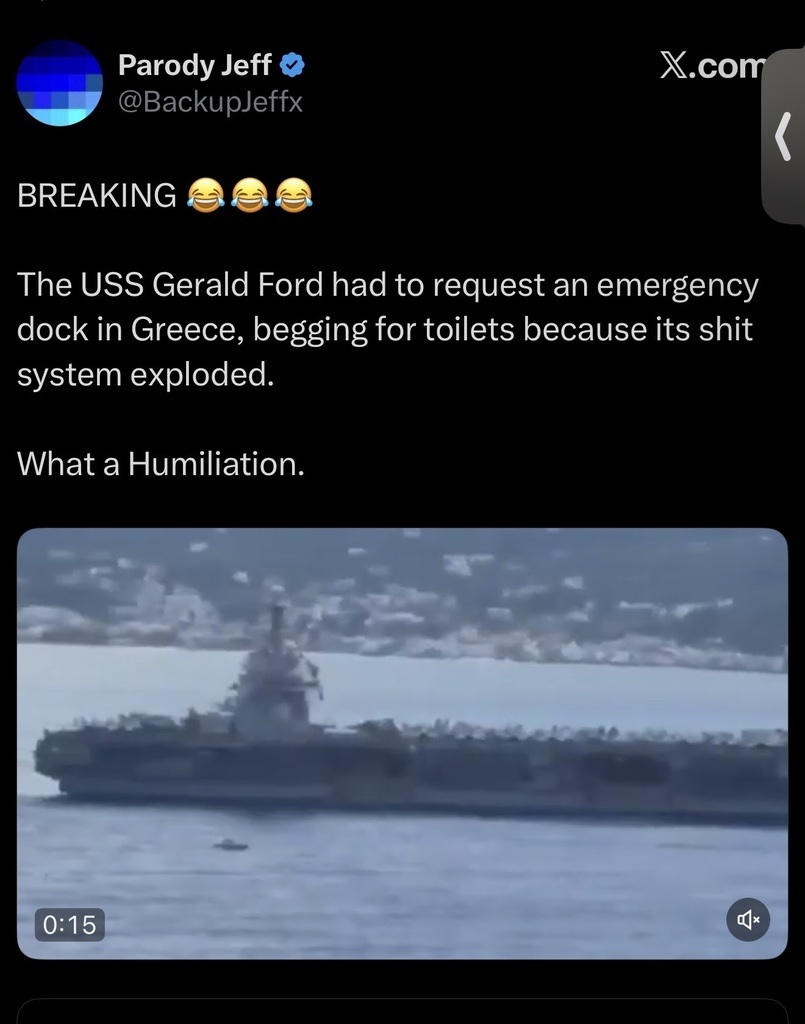Image resolution: width=805 pixels, height=1024 pixels.
Task: Click the middle laughing emoji
Action: pos(250,195)
